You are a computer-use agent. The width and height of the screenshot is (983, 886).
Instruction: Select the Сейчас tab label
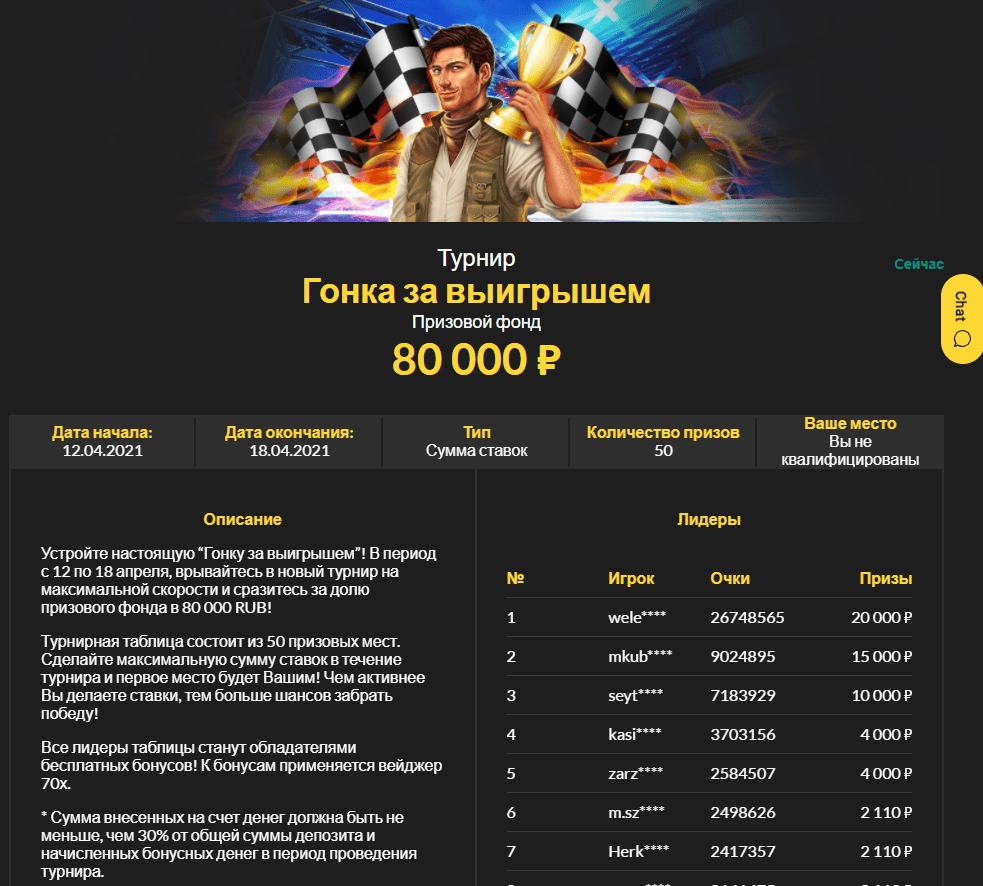pos(918,264)
